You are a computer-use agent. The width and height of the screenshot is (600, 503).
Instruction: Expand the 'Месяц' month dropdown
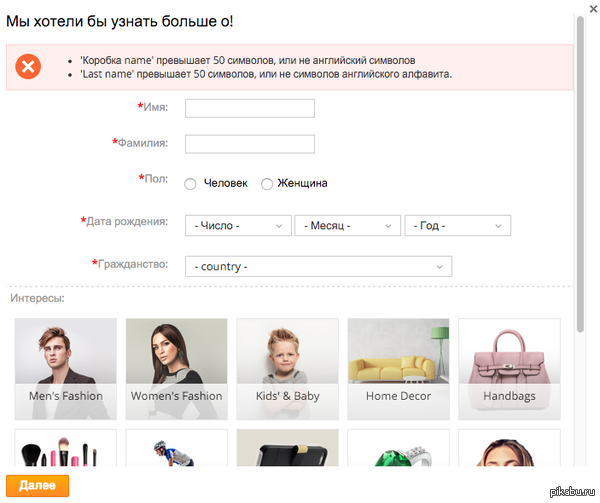tap(347, 226)
